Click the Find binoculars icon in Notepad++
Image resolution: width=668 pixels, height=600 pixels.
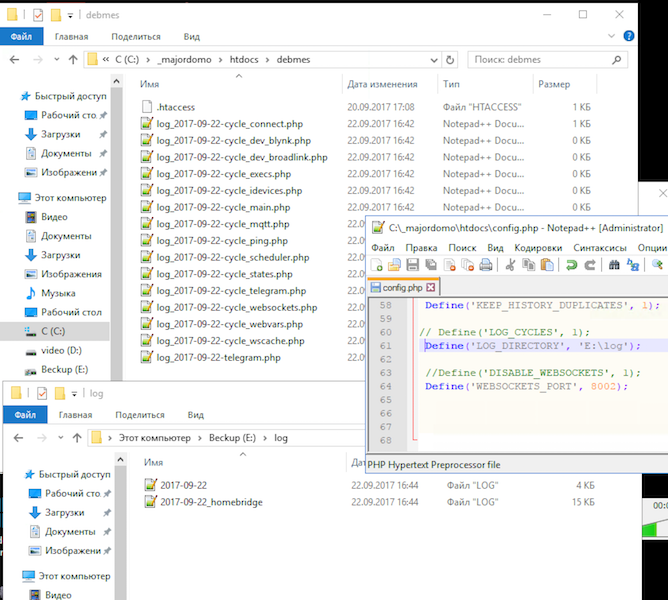pyautogui.click(x=614, y=265)
